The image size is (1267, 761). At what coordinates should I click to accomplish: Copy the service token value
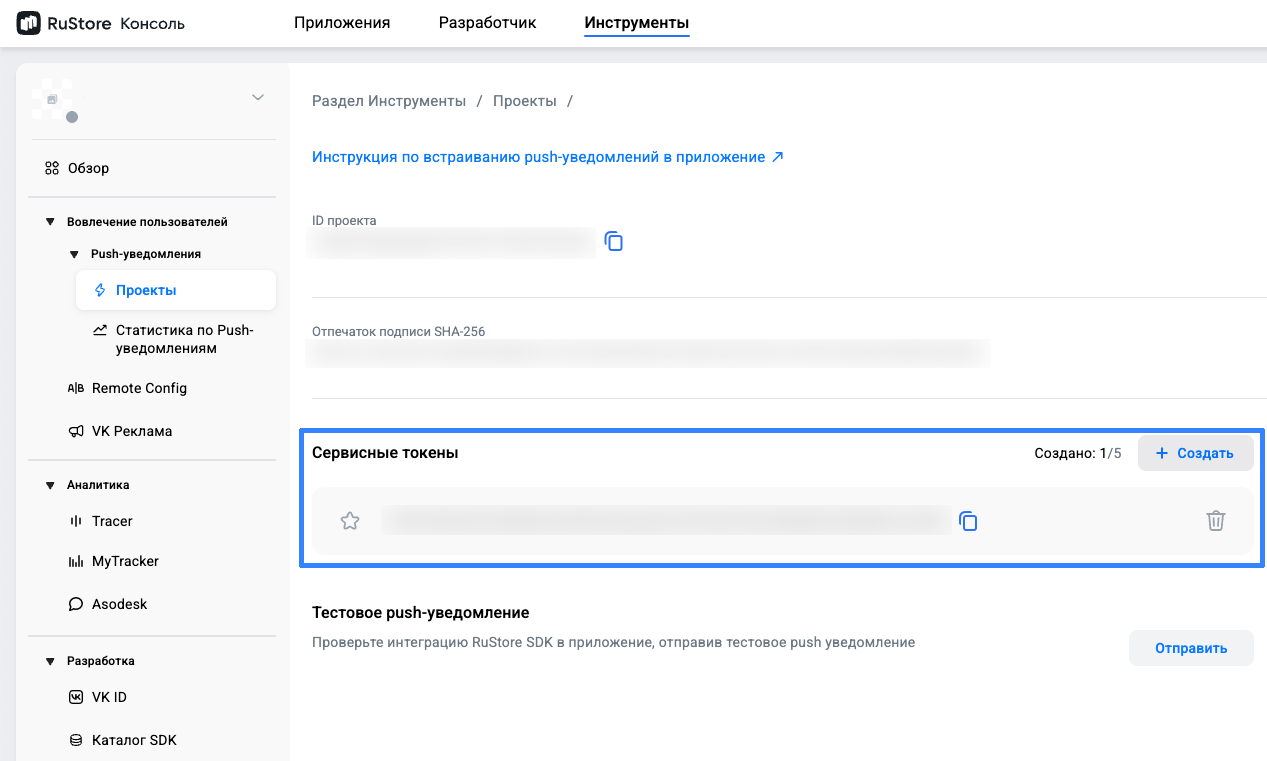(x=968, y=521)
